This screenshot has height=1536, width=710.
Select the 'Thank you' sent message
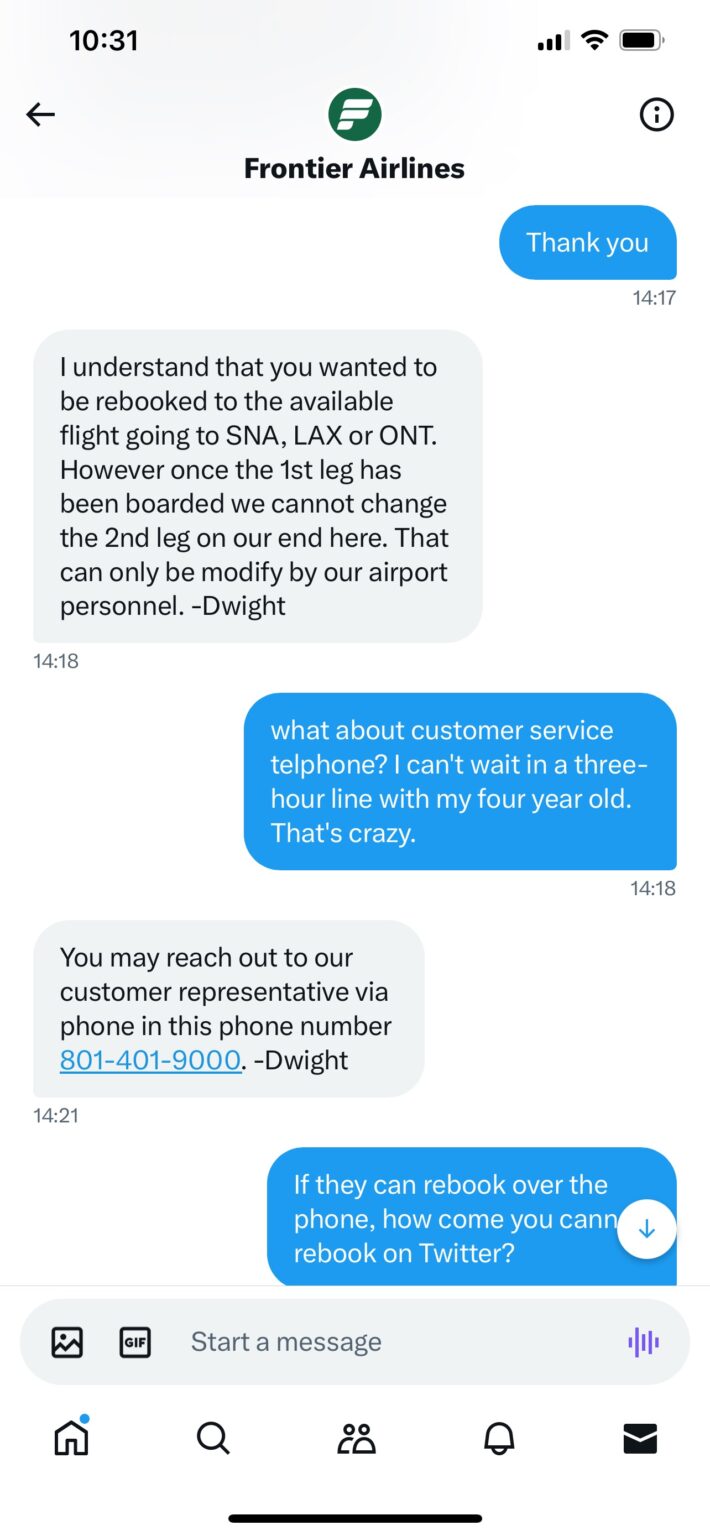coord(587,243)
